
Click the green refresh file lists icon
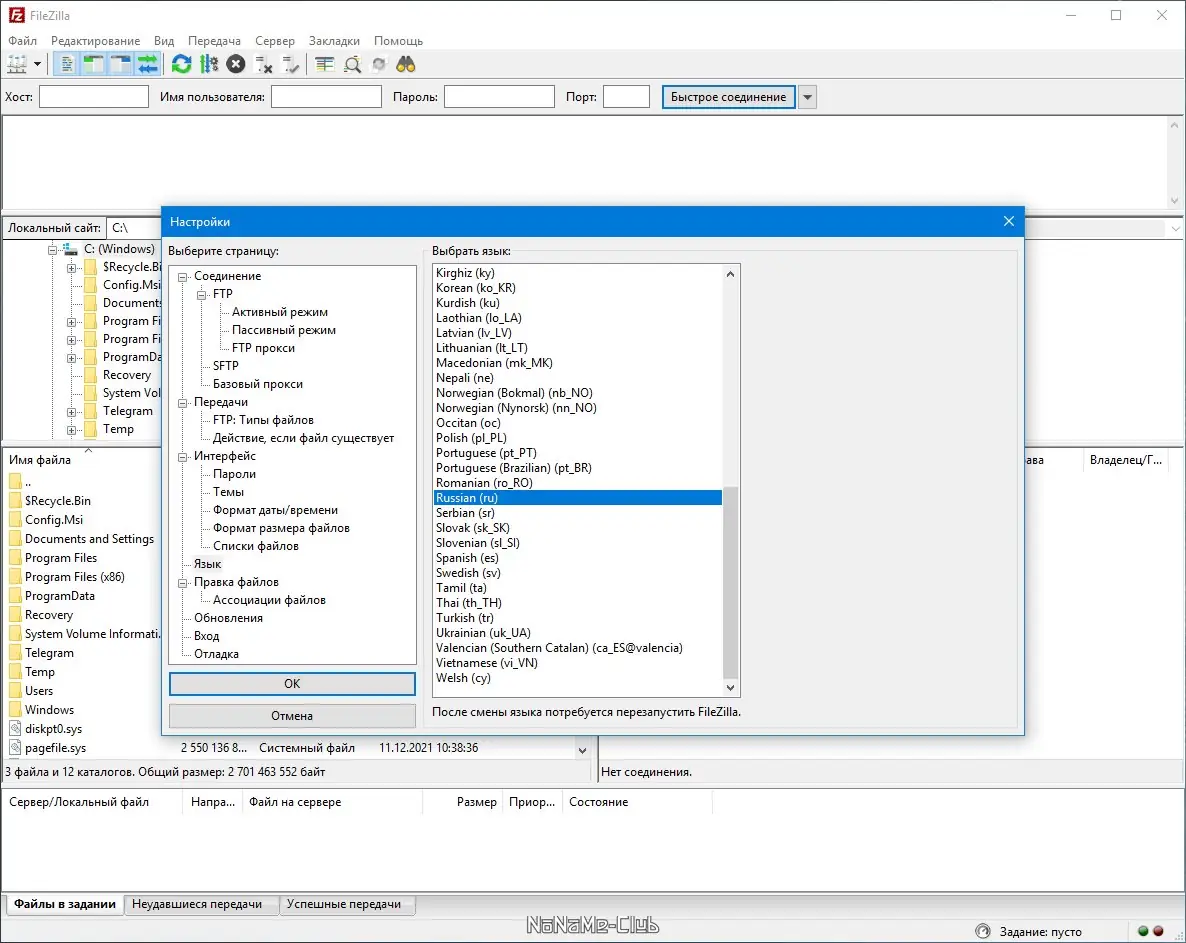click(x=181, y=65)
